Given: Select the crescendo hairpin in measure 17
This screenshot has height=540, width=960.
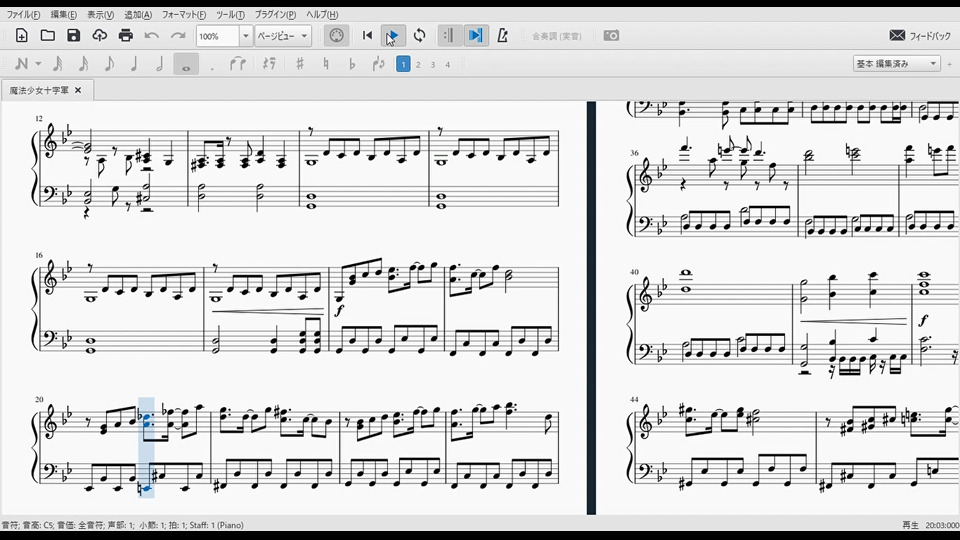Looking at the screenshot, I should [x=268, y=312].
